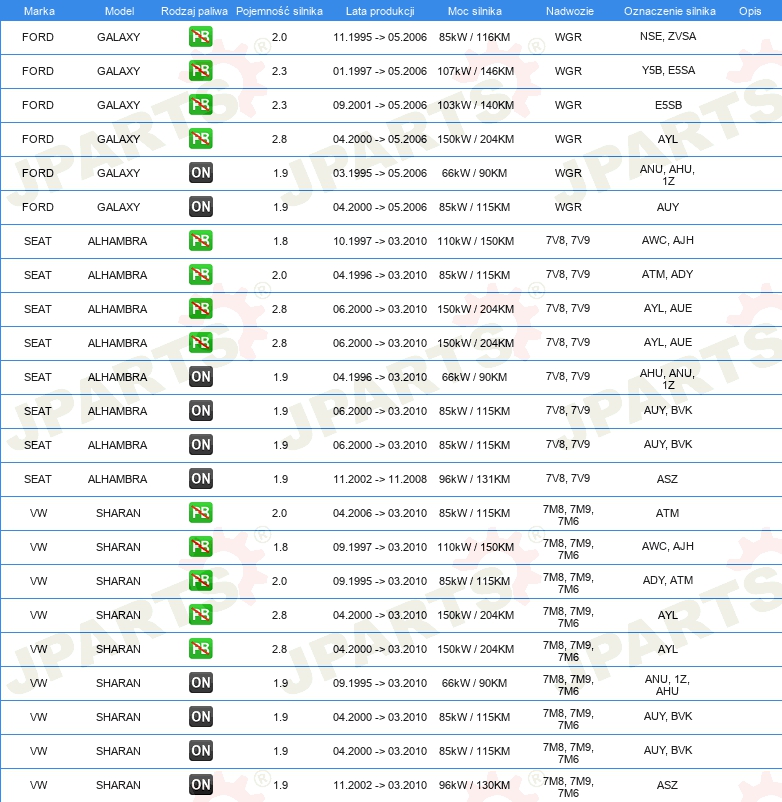The image size is (782, 802).
Task: Select engine code cell E5SB
Action: point(668,105)
